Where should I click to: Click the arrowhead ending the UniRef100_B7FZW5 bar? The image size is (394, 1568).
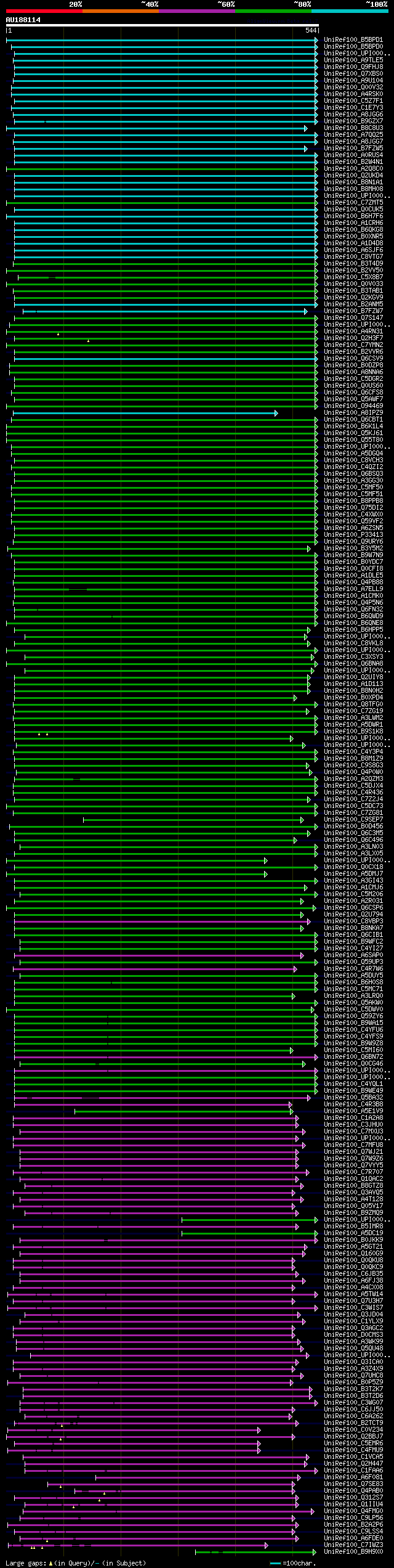305,149
